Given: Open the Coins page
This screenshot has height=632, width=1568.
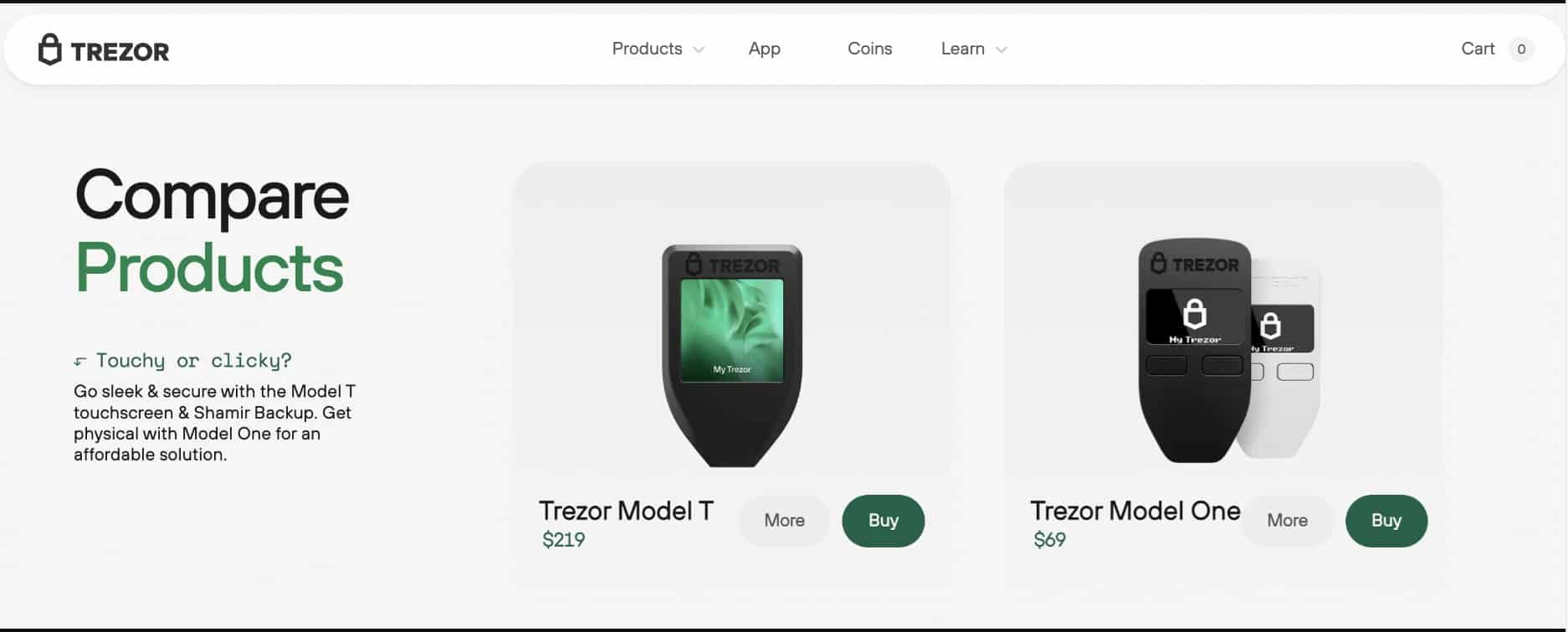Looking at the screenshot, I should pyautogui.click(x=869, y=49).
